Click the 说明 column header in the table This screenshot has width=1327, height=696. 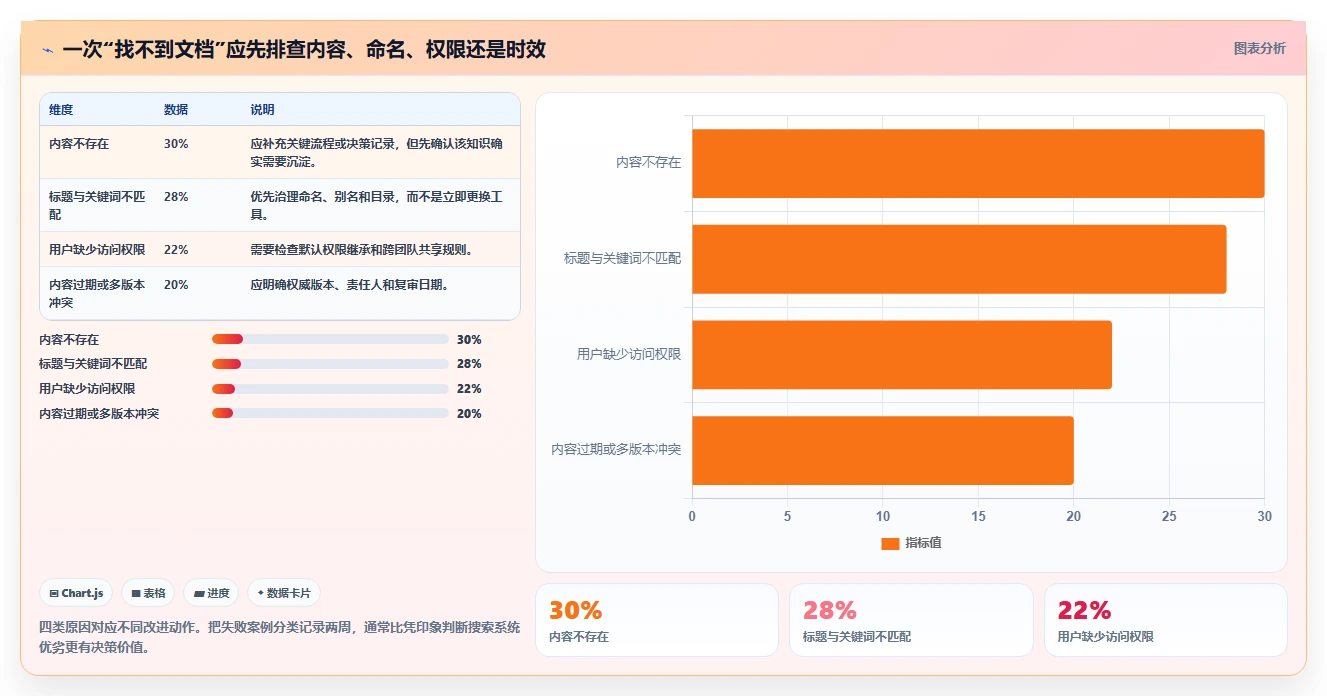[262, 110]
